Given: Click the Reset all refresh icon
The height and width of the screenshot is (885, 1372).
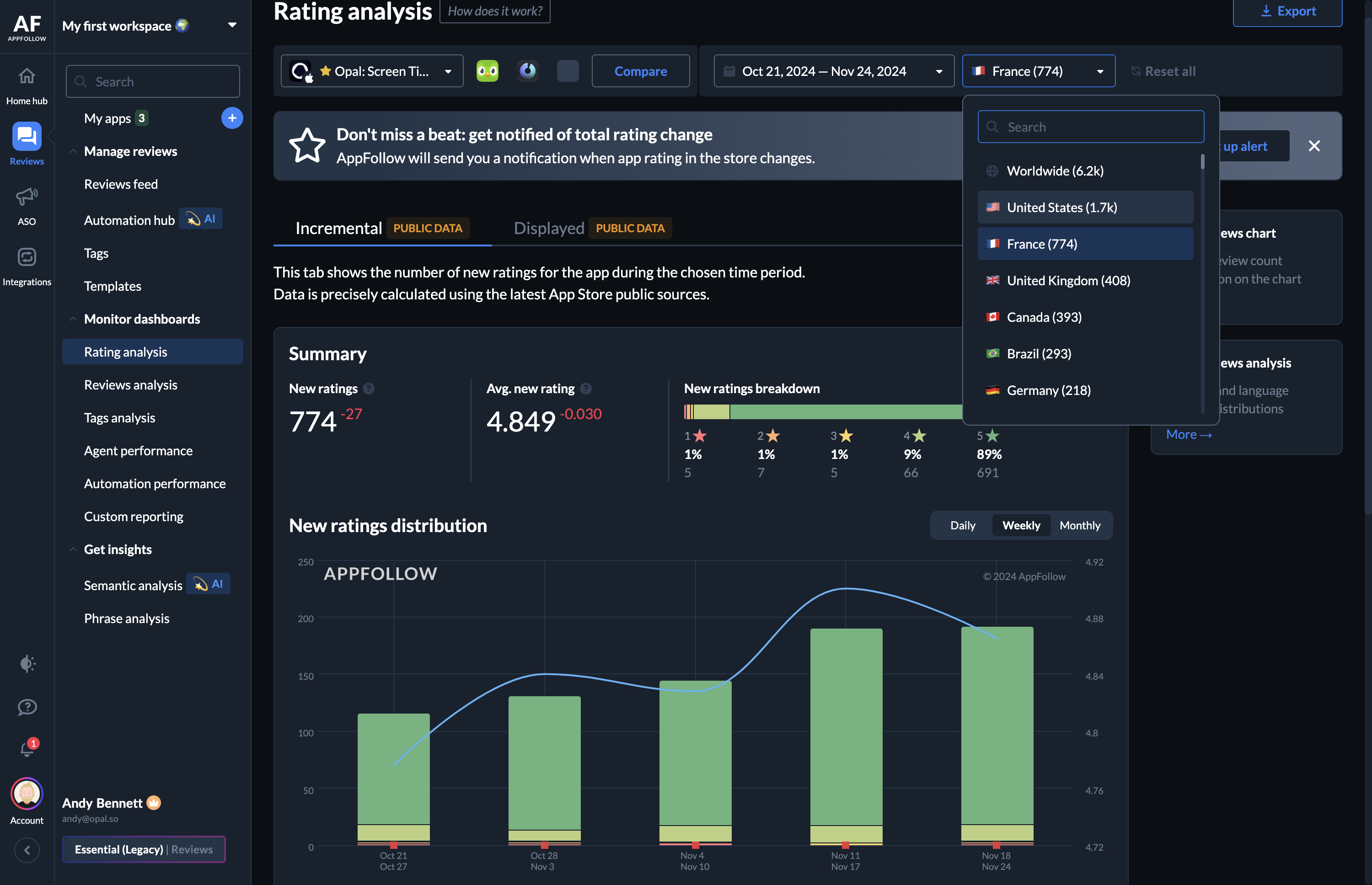Looking at the screenshot, I should (x=1136, y=71).
